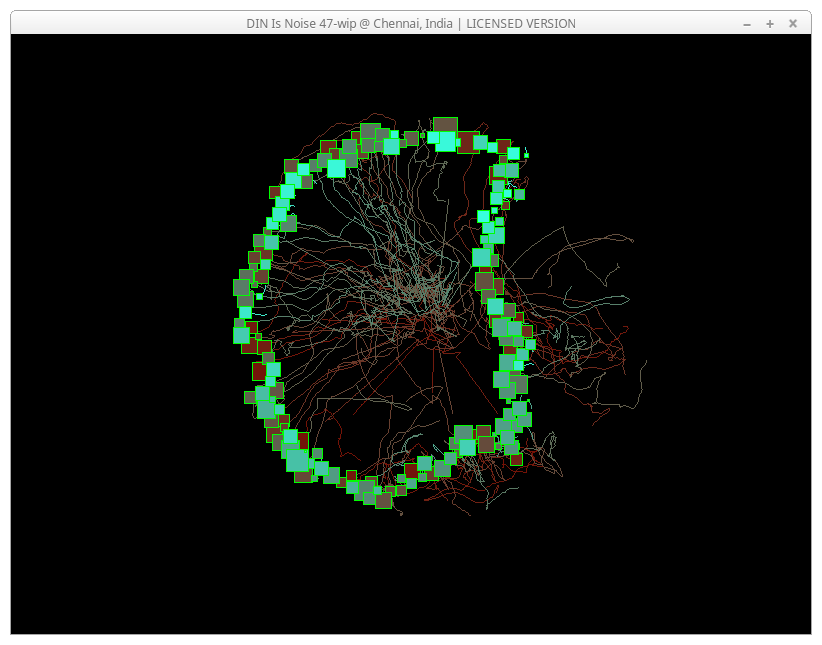
Task: Choose the dark red drone on lower-left arc
Action: [260, 372]
